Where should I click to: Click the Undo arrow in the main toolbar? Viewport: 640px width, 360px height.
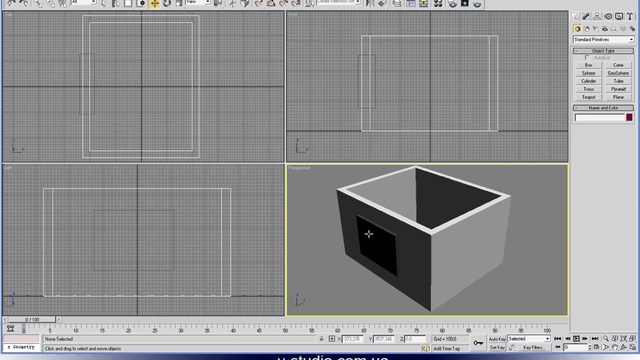[x=11, y=3]
